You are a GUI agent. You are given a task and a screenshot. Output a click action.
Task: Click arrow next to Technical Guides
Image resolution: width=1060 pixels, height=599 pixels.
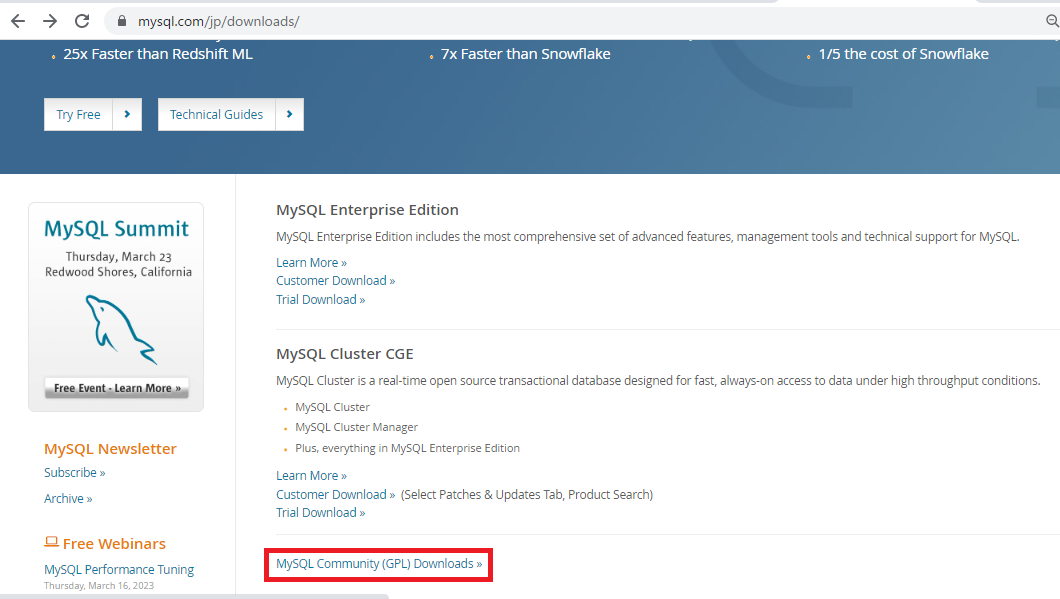pyautogui.click(x=289, y=114)
